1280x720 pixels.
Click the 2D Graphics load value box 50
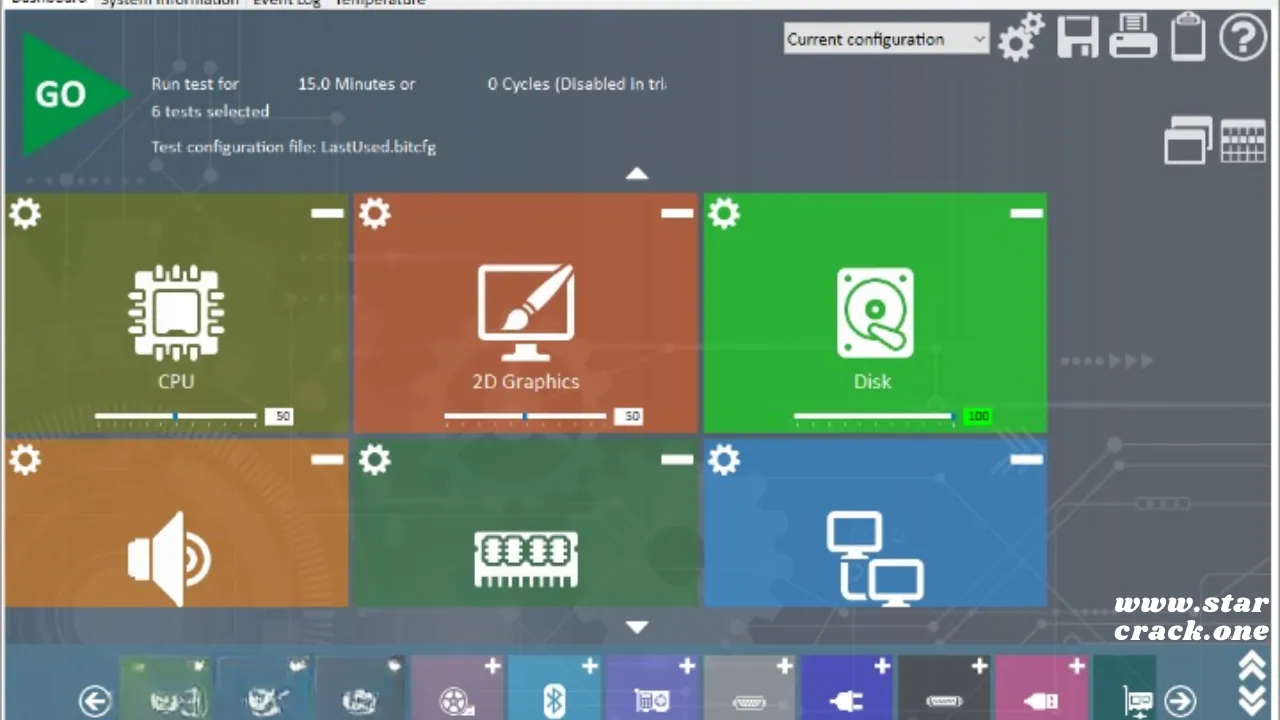click(628, 416)
